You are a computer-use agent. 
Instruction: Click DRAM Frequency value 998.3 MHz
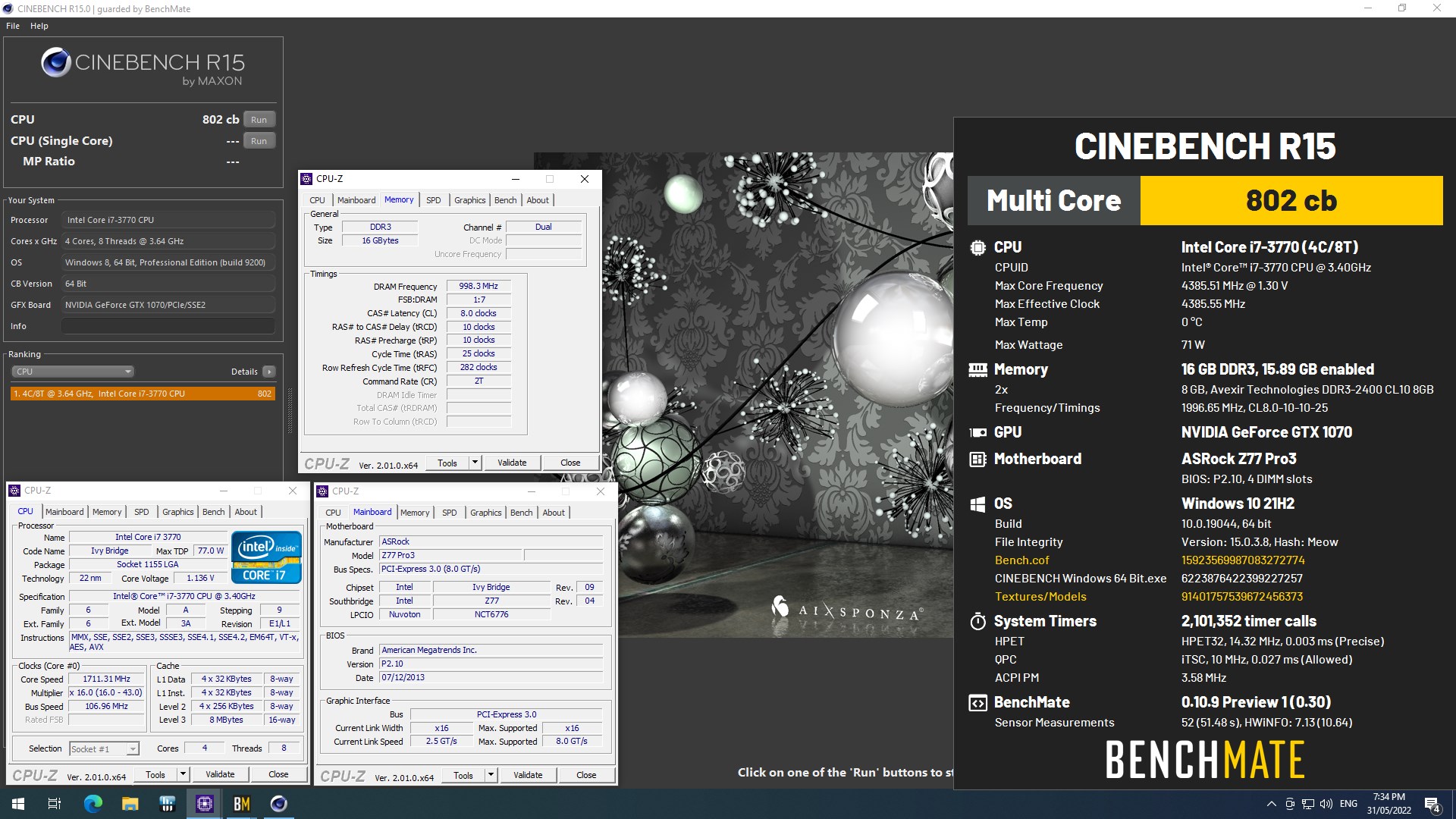point(479,286)
